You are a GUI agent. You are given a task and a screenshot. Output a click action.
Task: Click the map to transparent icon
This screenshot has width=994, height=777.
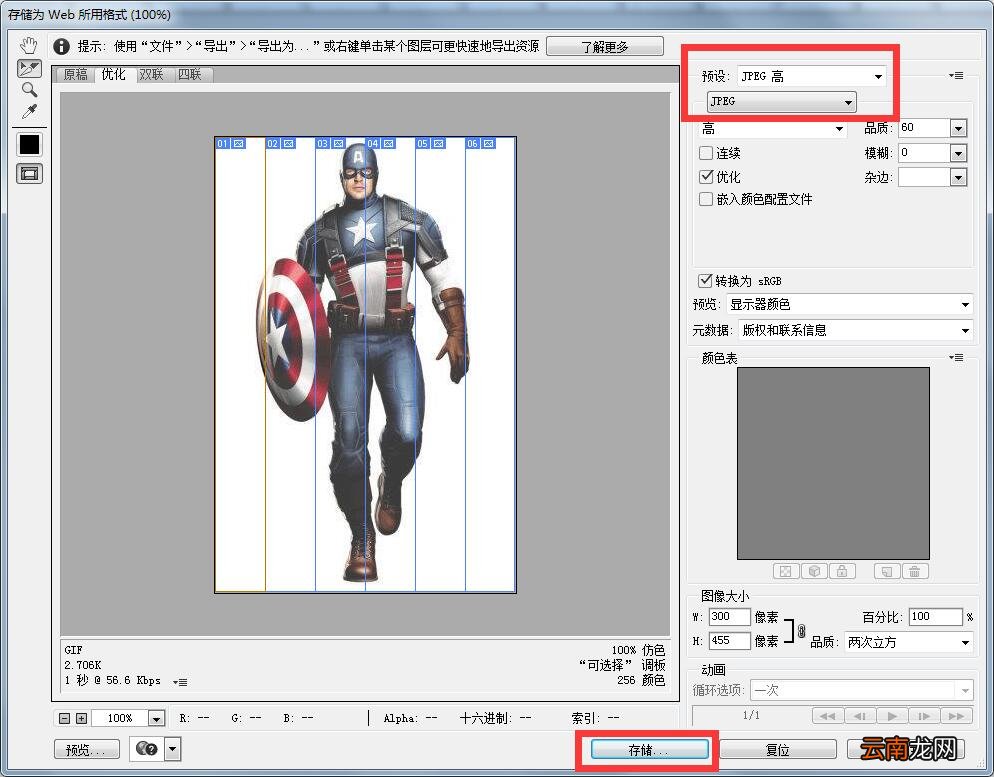[x=785, y=571]
